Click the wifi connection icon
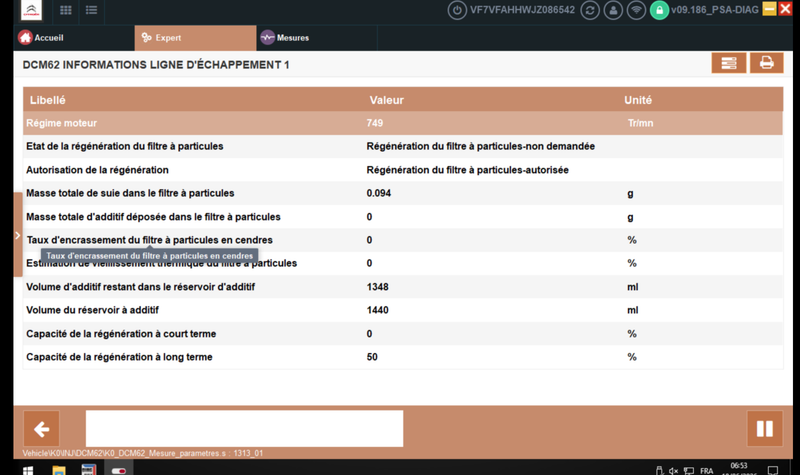The width and height of the screenshot is (800, 475). pyautogui.click(x=636, y=10)
